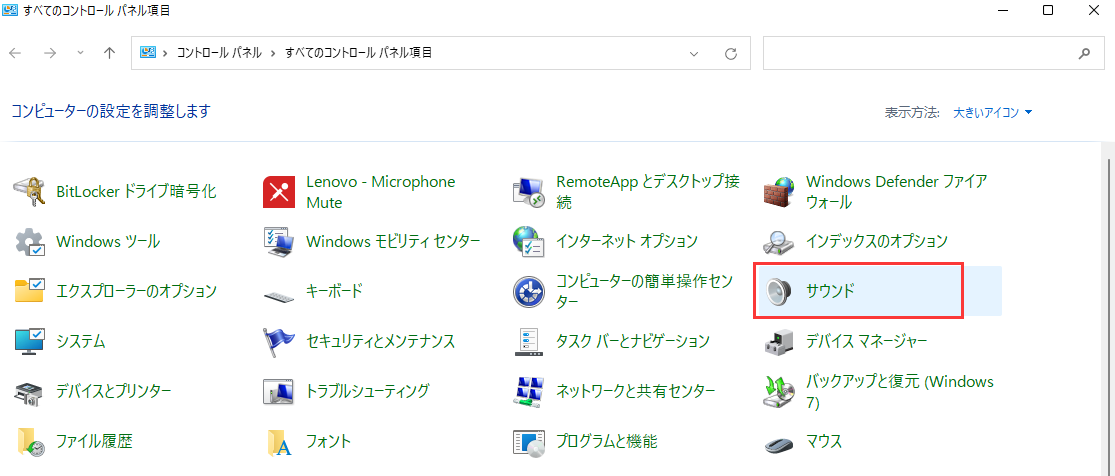This screenshot has width=1115, height=476.
Task: Open the Windows ツール gear icon
Action: pyautogui.click(x=30, y=241)
